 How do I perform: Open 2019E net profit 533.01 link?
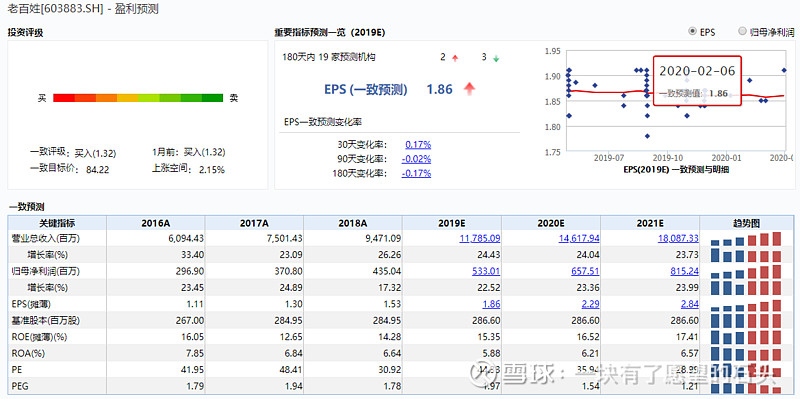click(x=487, y=271)
